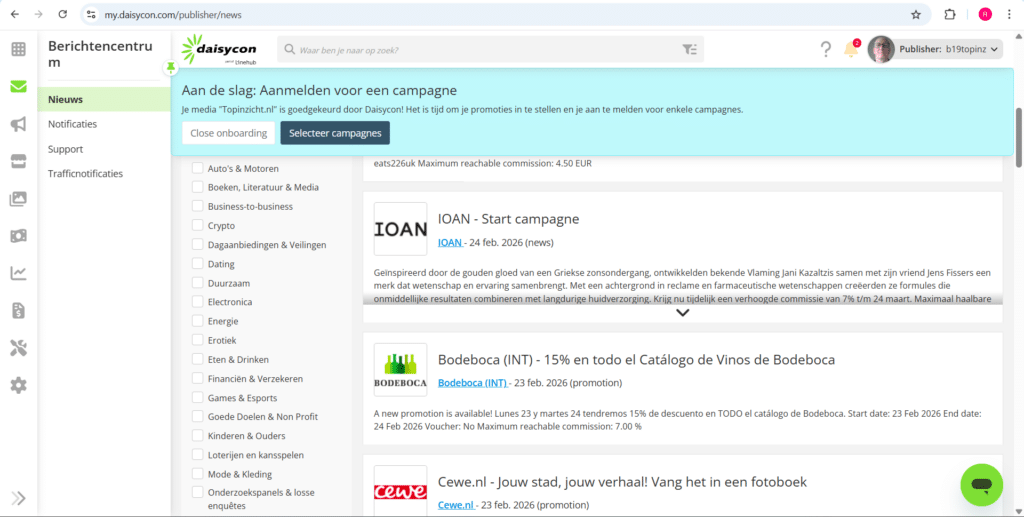
Task: Open the search filter icon
Action: tap(690, 50)
